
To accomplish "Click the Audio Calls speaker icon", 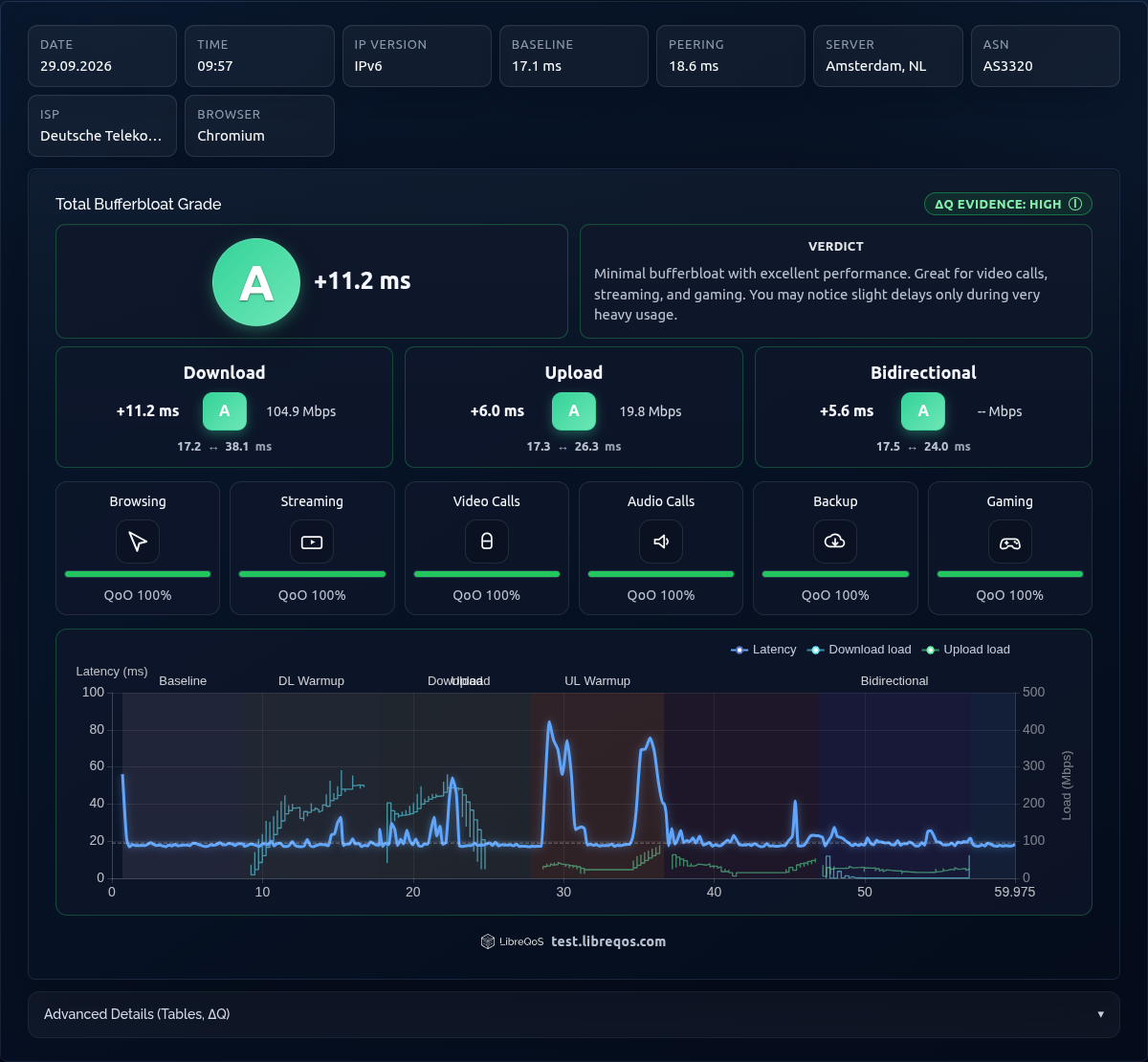I will (661, 542).
